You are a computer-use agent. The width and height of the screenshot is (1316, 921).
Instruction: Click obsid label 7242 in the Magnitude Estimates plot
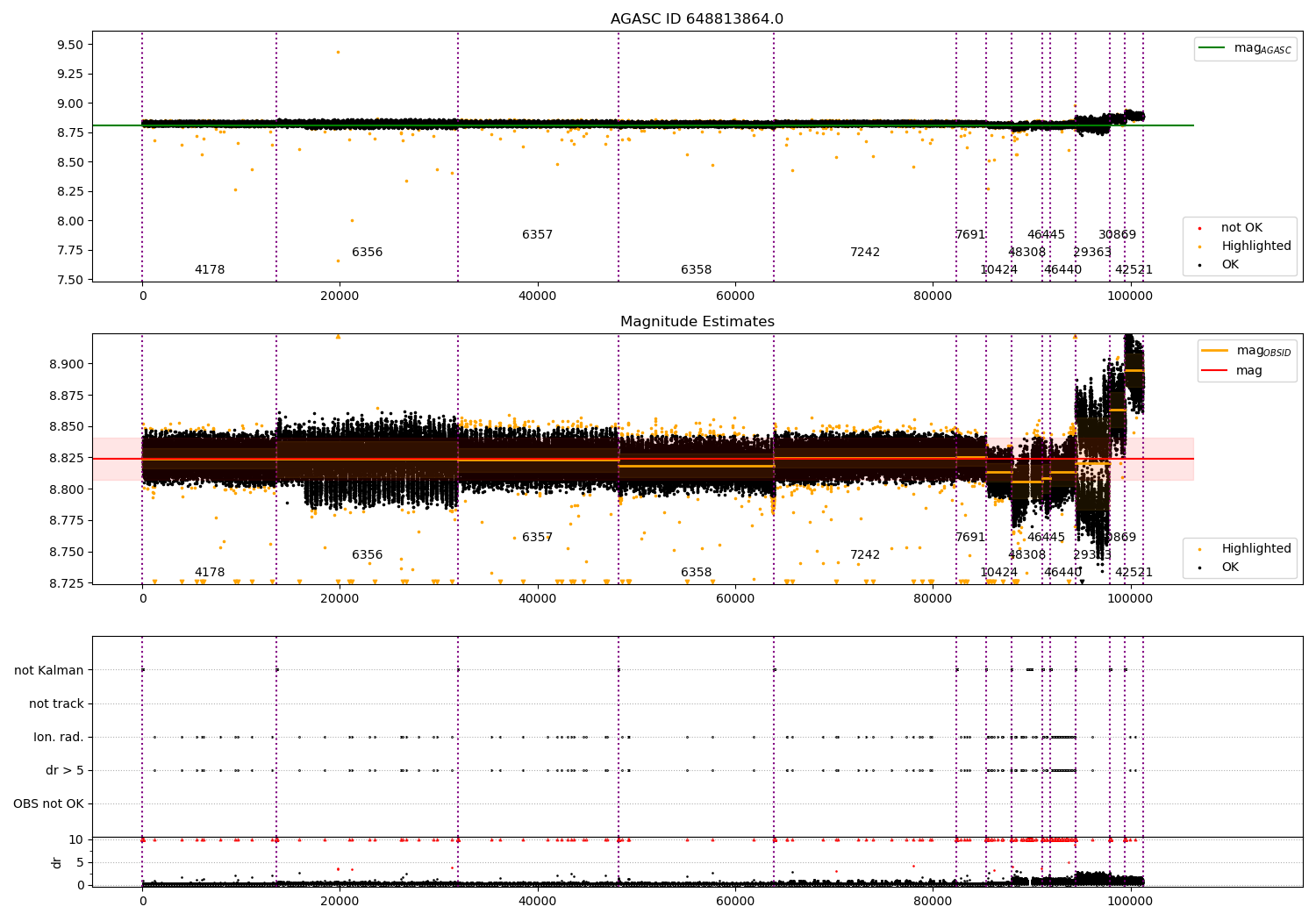(x=865, y=555)
